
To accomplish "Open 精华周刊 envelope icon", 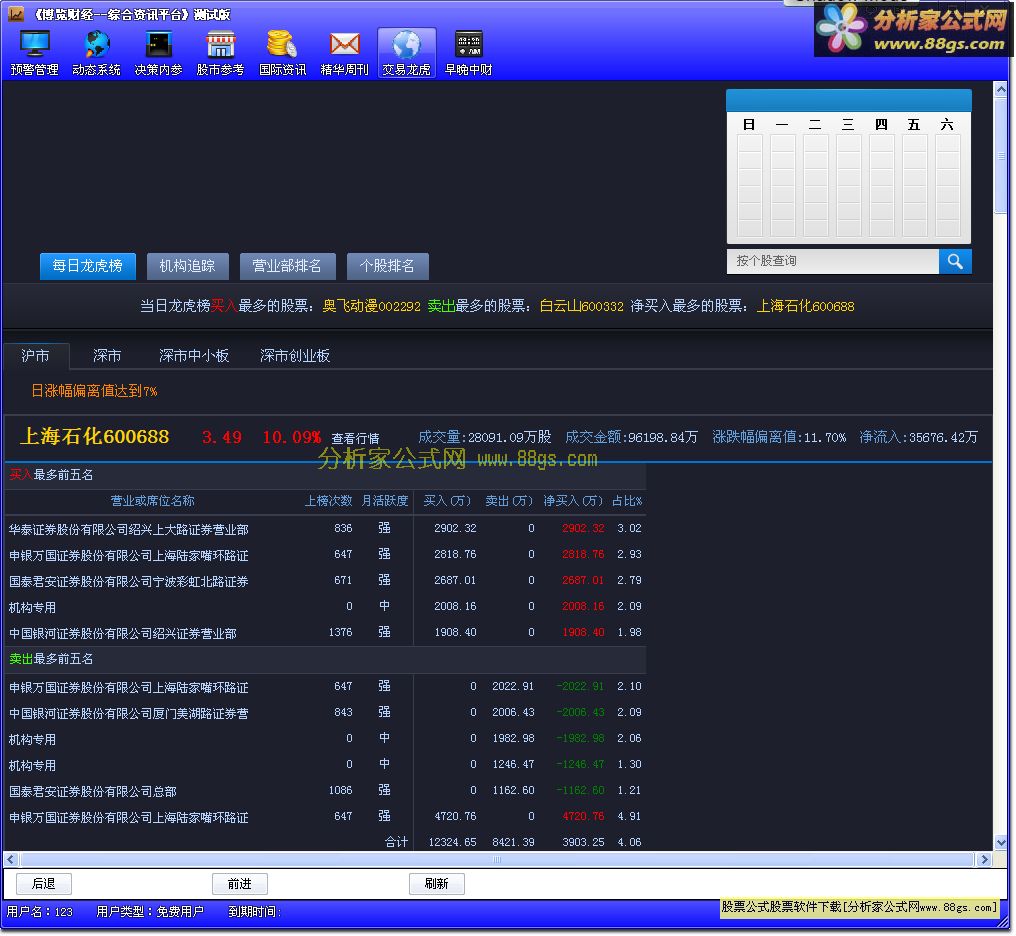I will pos(344,53).
